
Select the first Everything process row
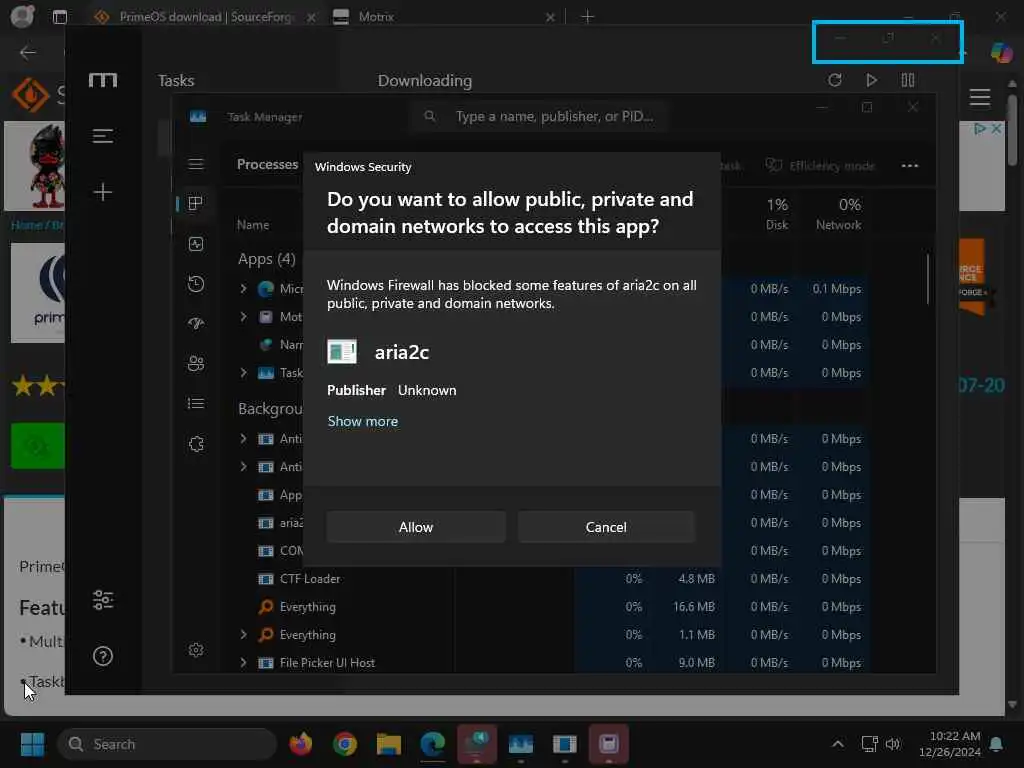pyautogui.click(x=308, y=607)
